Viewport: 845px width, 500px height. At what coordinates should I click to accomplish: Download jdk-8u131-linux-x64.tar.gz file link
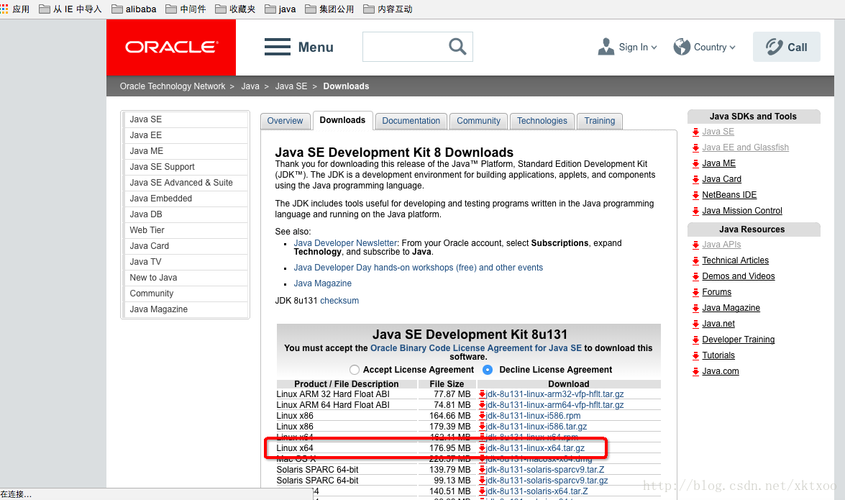[x=536, y=448]
